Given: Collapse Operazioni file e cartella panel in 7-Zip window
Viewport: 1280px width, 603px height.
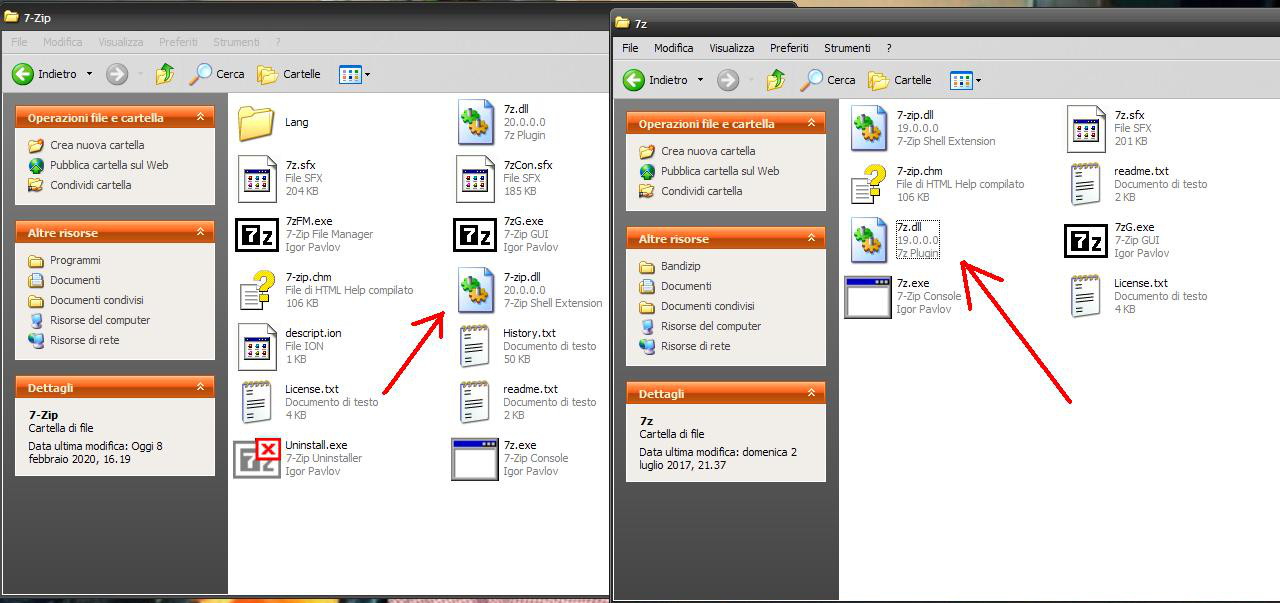Looking at the screenshot, I should (200, 117).
